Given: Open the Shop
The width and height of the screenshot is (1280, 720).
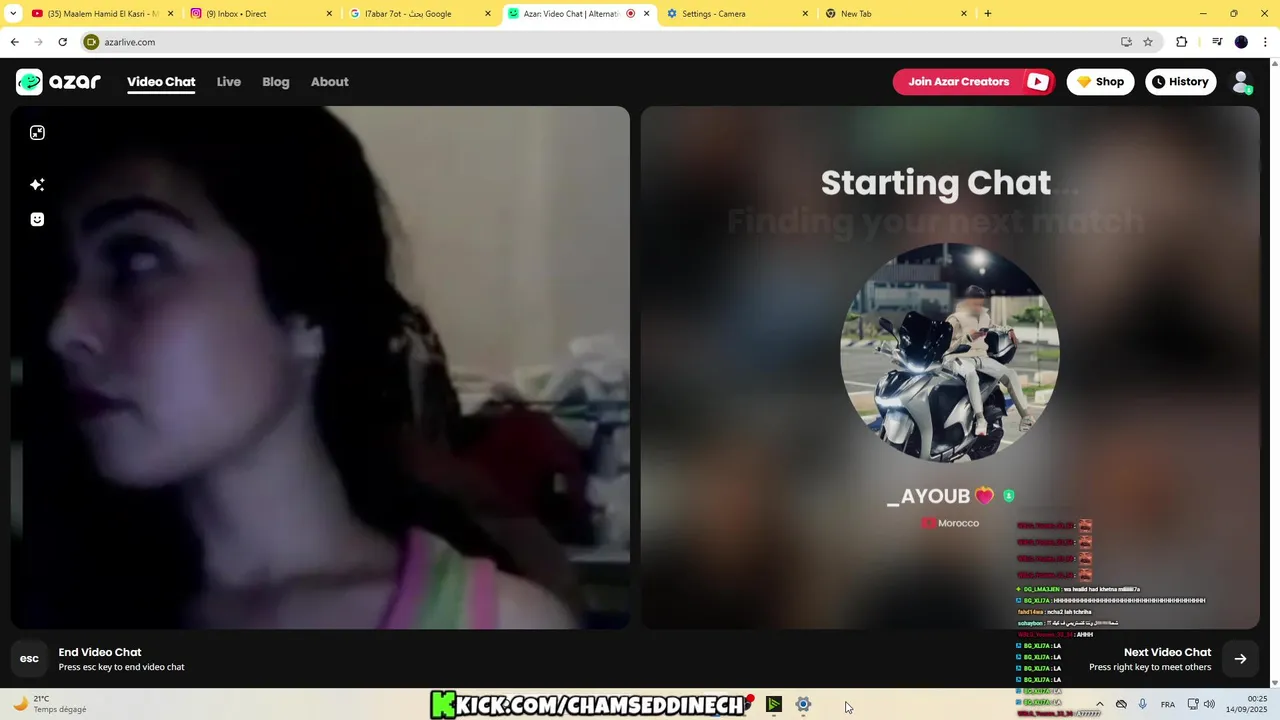Looking at the screenshot, I should click(x=1100, y=82).
